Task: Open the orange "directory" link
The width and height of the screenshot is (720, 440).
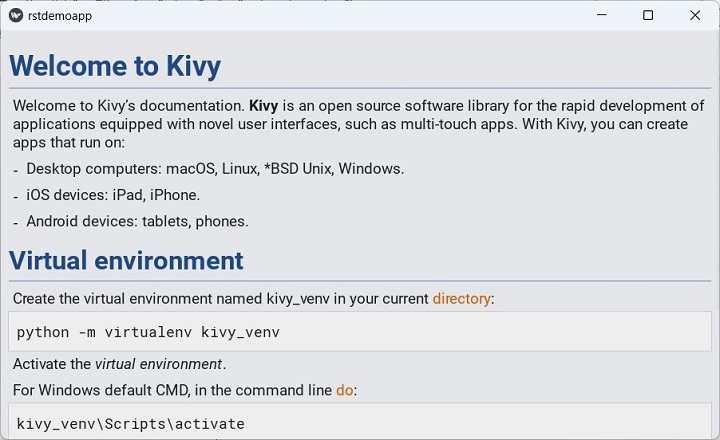Action: coord(462,298)
